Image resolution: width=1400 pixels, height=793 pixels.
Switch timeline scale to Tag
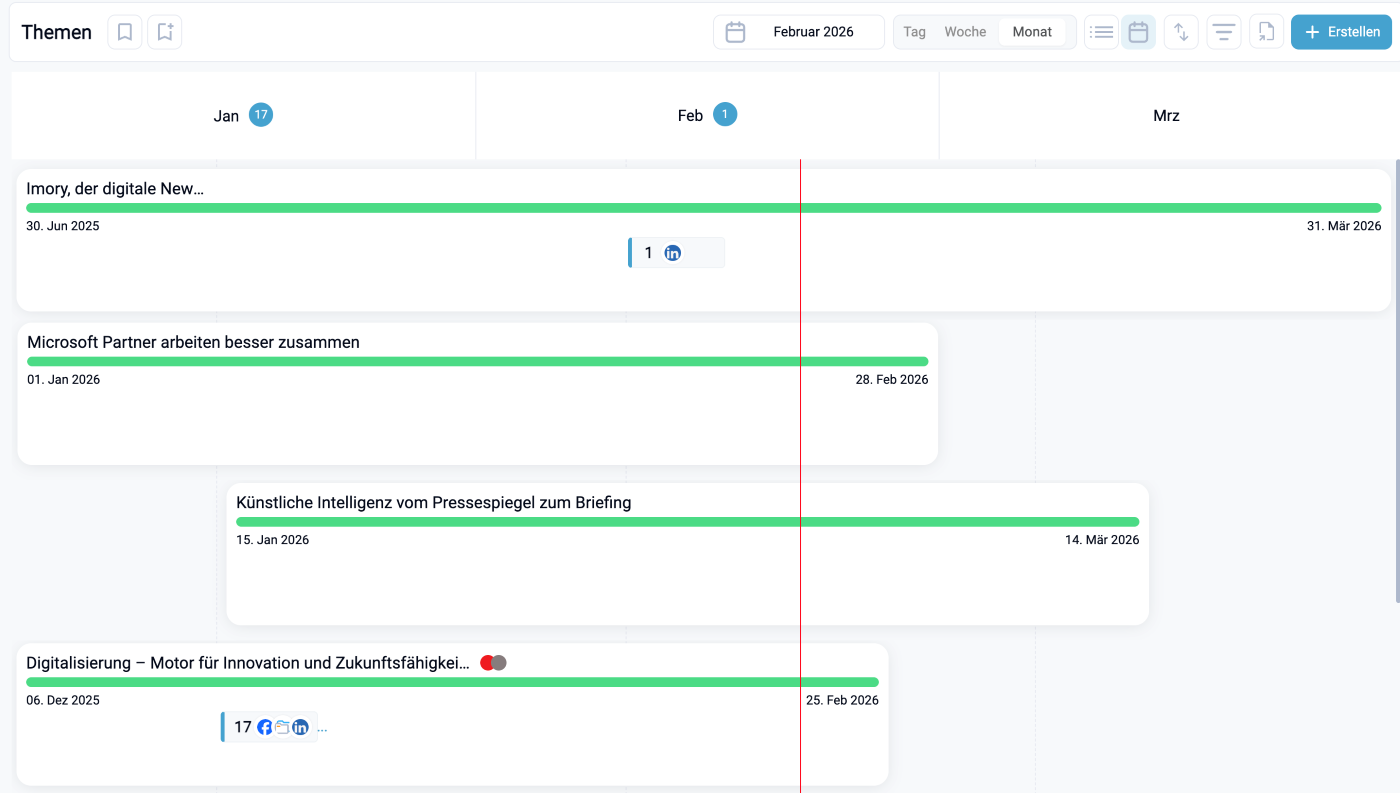[914, 32]
